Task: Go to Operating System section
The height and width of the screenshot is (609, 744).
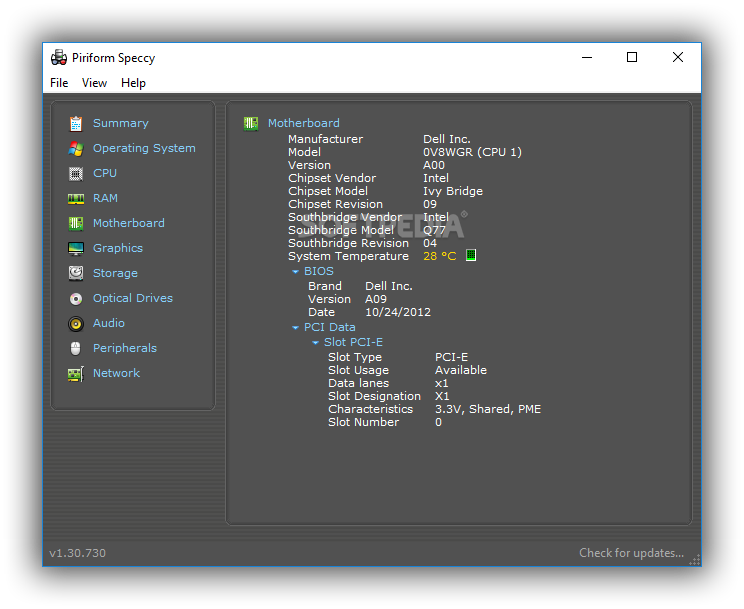Action: 144,148
